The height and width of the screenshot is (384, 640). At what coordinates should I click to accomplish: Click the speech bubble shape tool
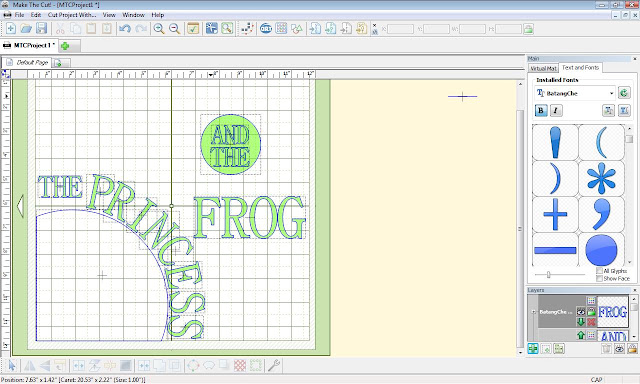209,365
